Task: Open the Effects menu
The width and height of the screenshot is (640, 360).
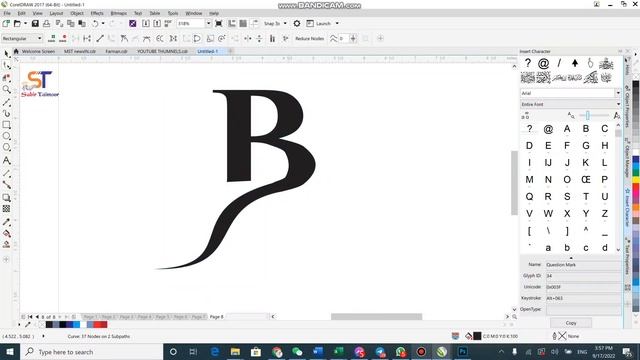Action: click(97, 13)
